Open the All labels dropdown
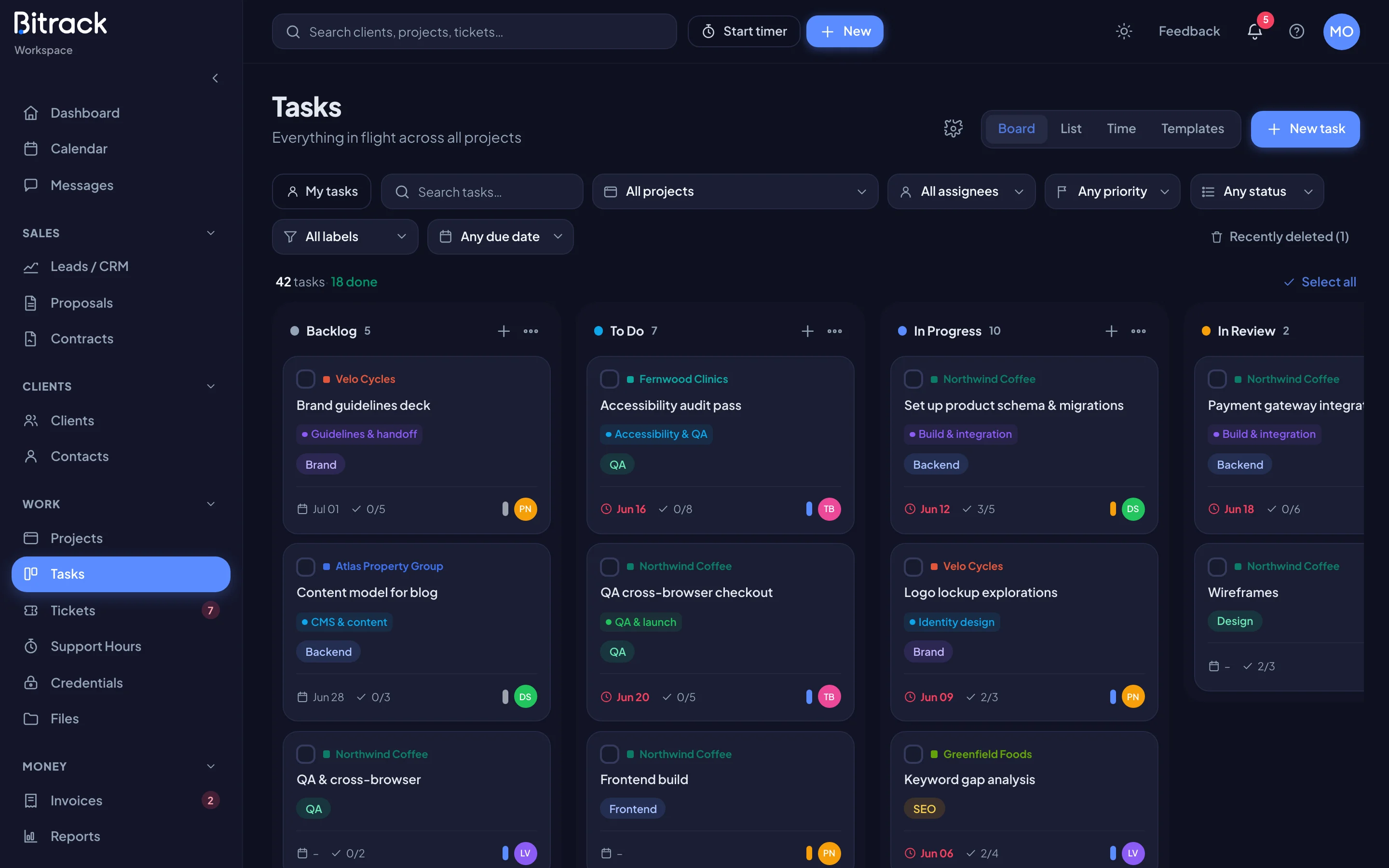 (345, 236)
